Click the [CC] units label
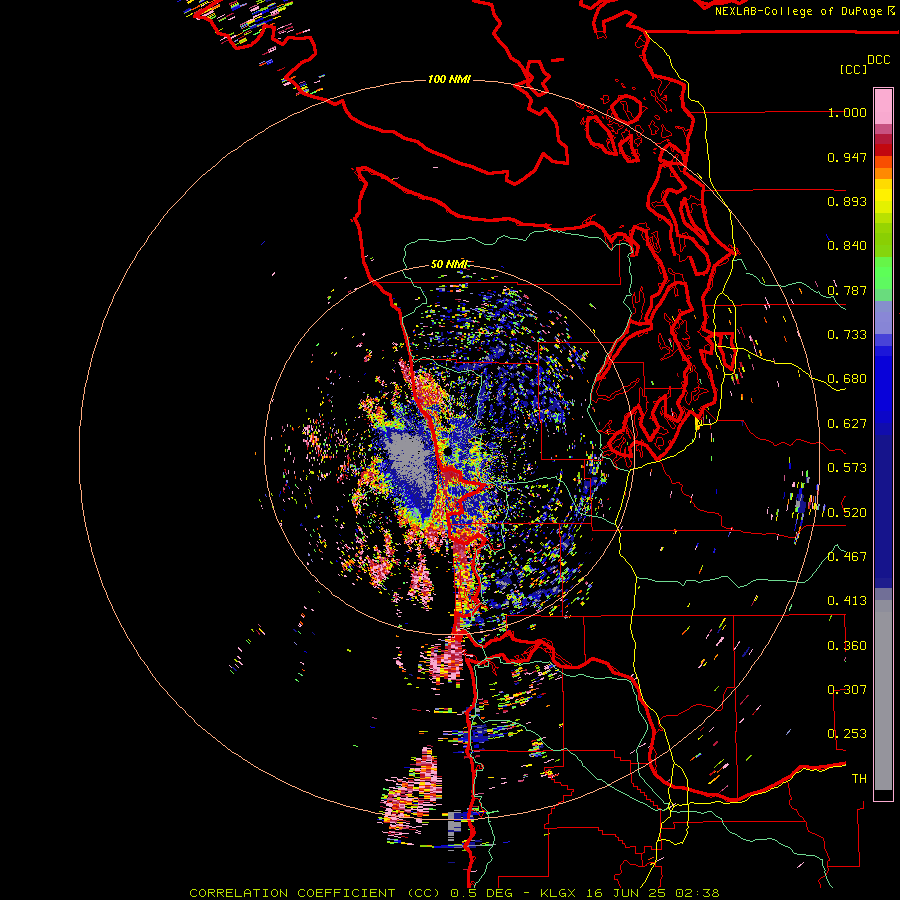The image size is (900, 900). point(853,69)
